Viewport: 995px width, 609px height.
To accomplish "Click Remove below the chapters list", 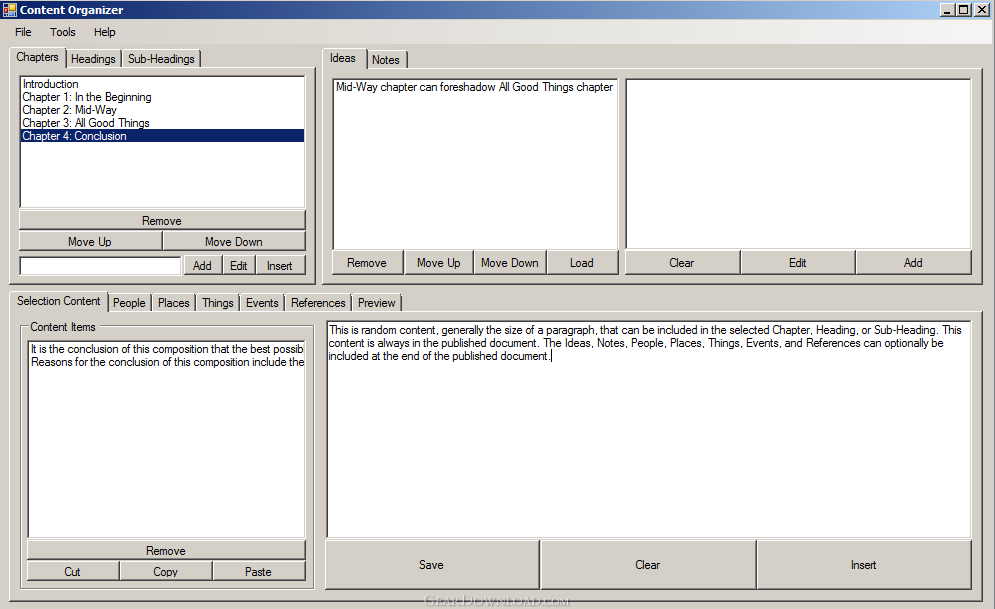I will pyautogui.click(x=162, y=221).
